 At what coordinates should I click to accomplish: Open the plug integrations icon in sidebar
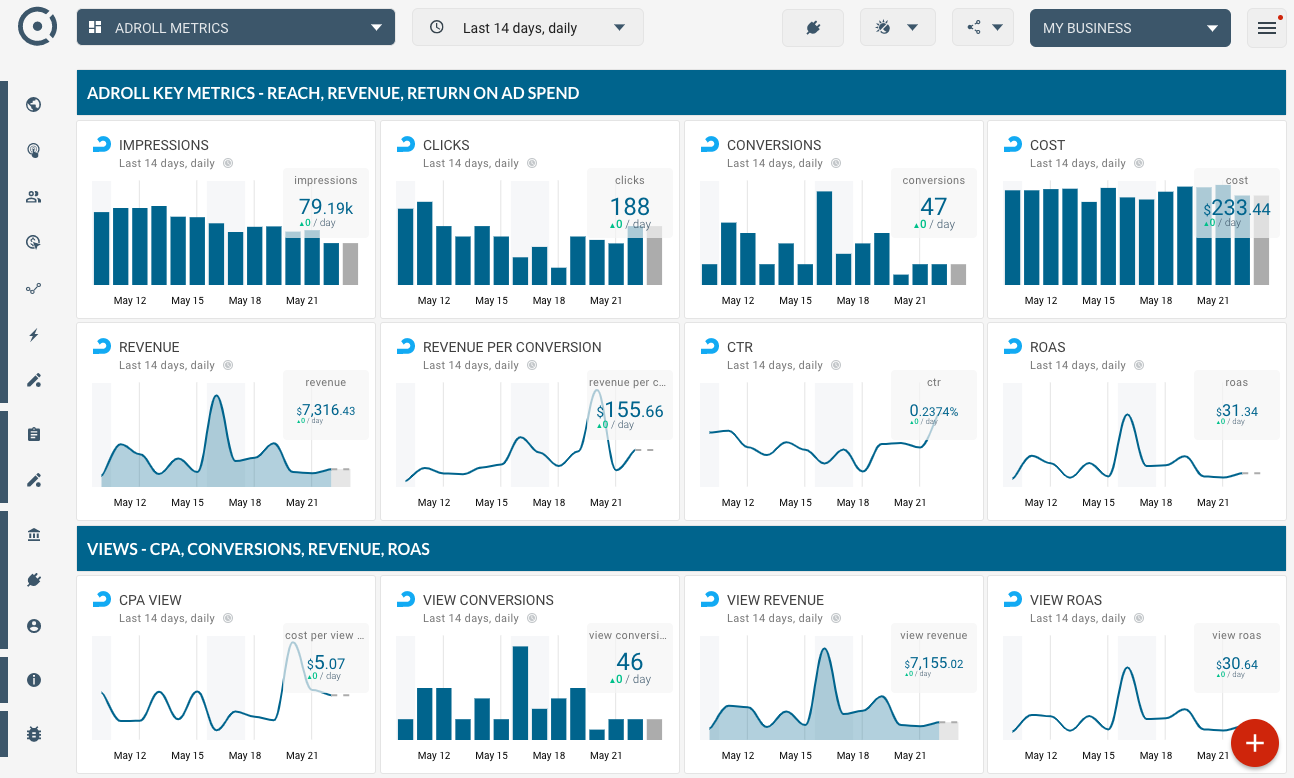click(34, 580)
